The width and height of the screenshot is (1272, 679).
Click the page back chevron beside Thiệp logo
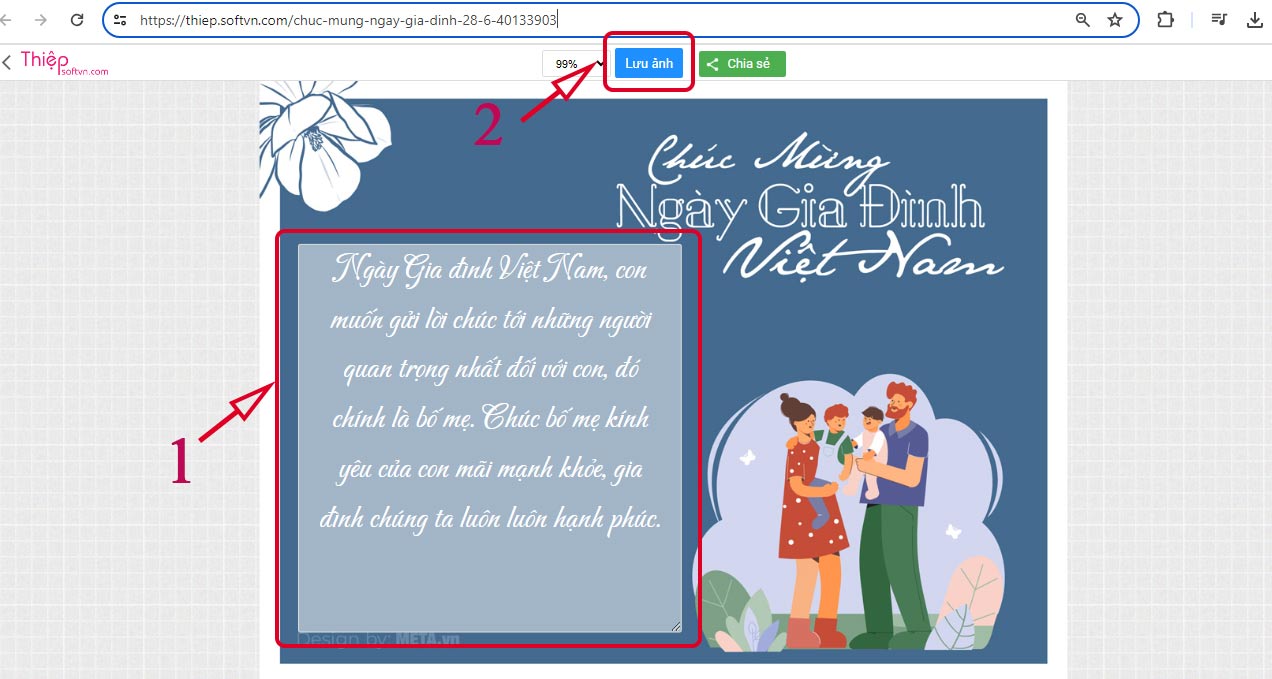tap(7, 63)
